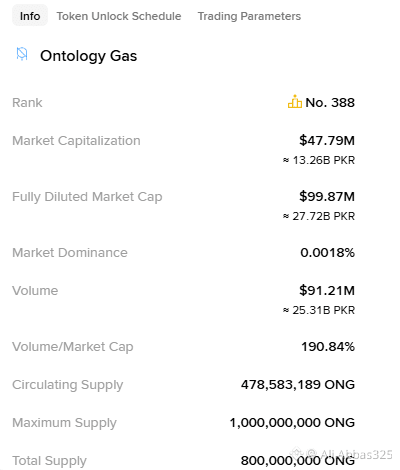
Task: Select the No. 388 rank value
Action: (x=330, y=102)
